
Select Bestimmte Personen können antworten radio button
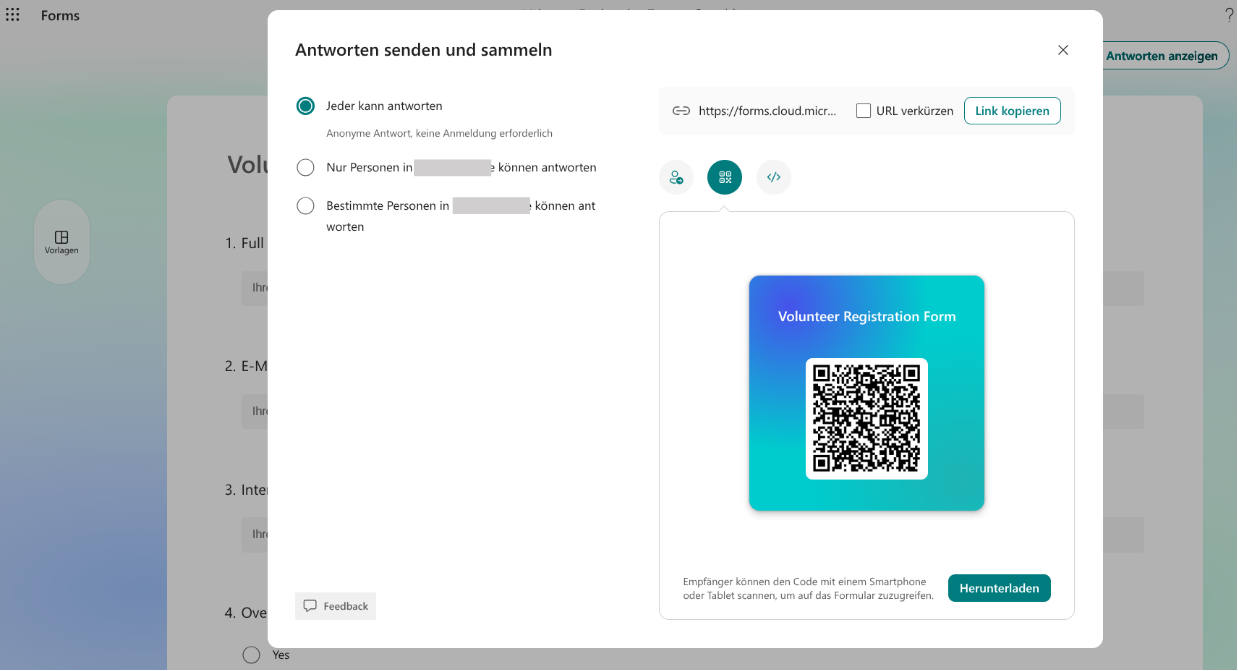tap(306, 206)
